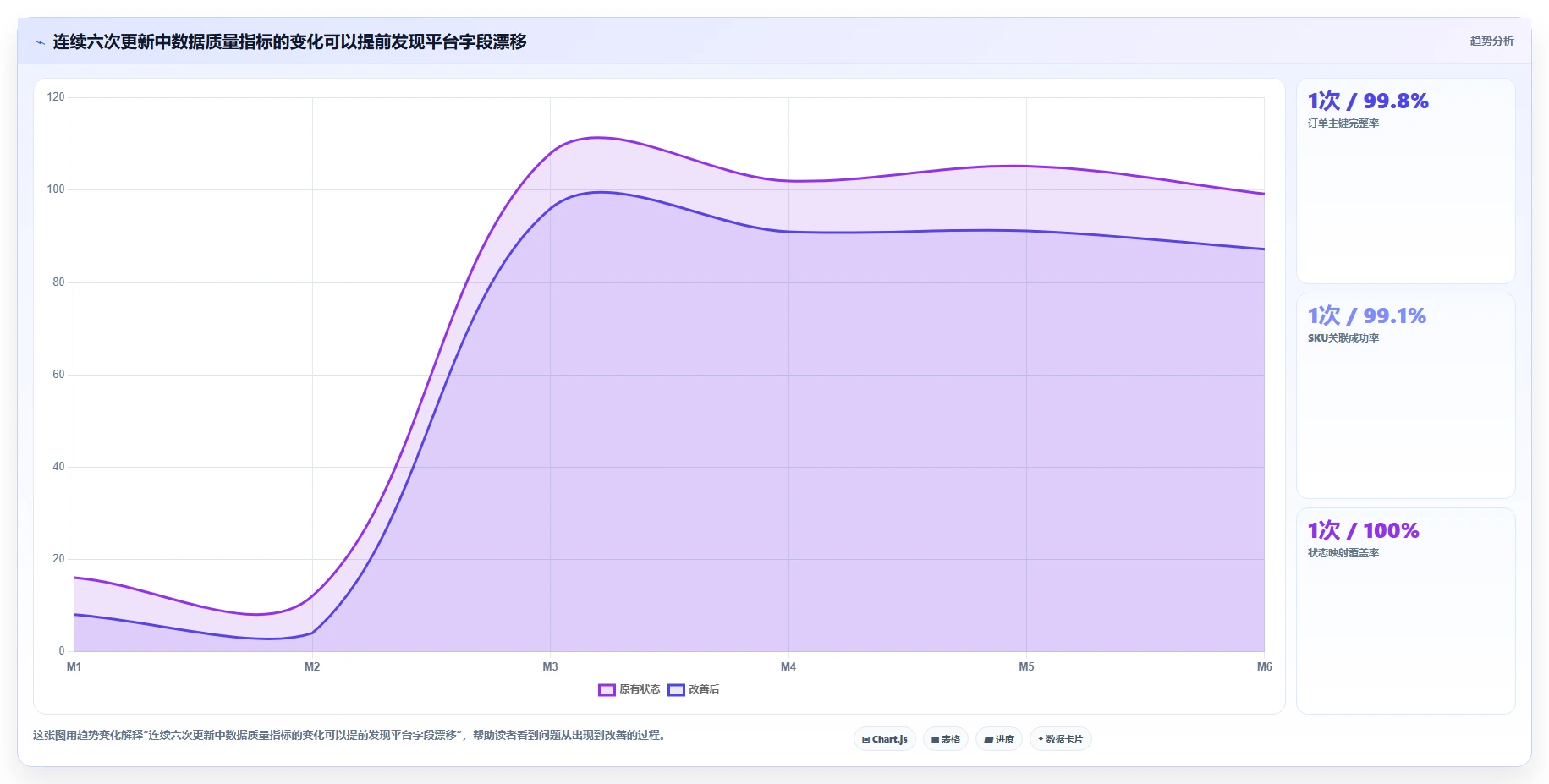The image size is (1549, 784).
Task: Click the 20 y-axis value
Action: 58,559
